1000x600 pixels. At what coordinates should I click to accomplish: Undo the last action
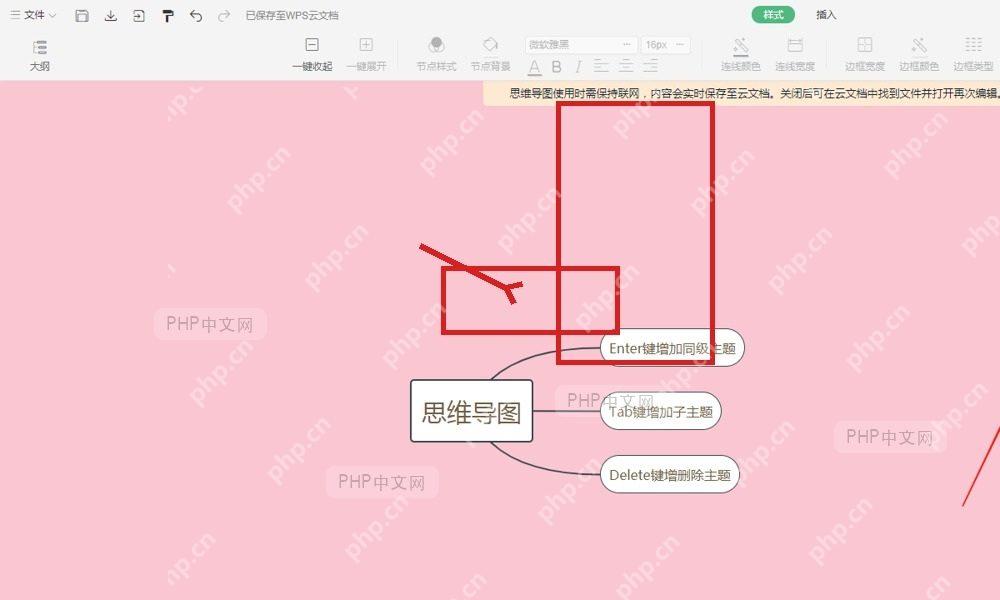click(x=196, y=15)
